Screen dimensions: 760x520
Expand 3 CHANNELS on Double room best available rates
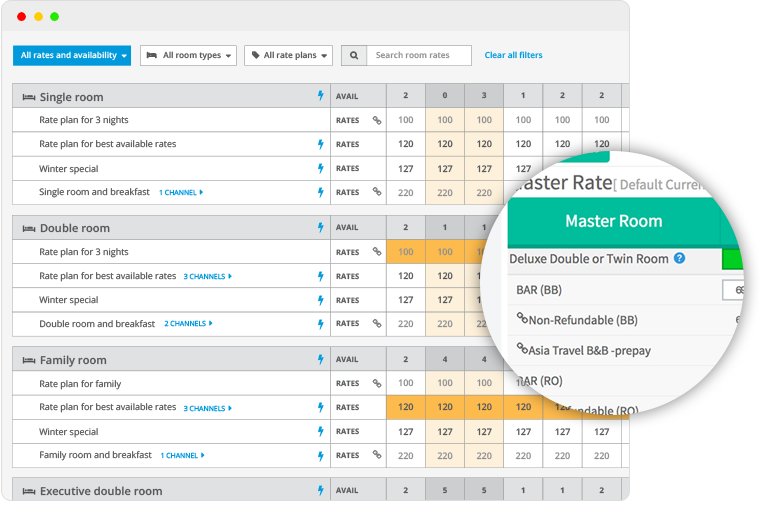coord(207,276)
